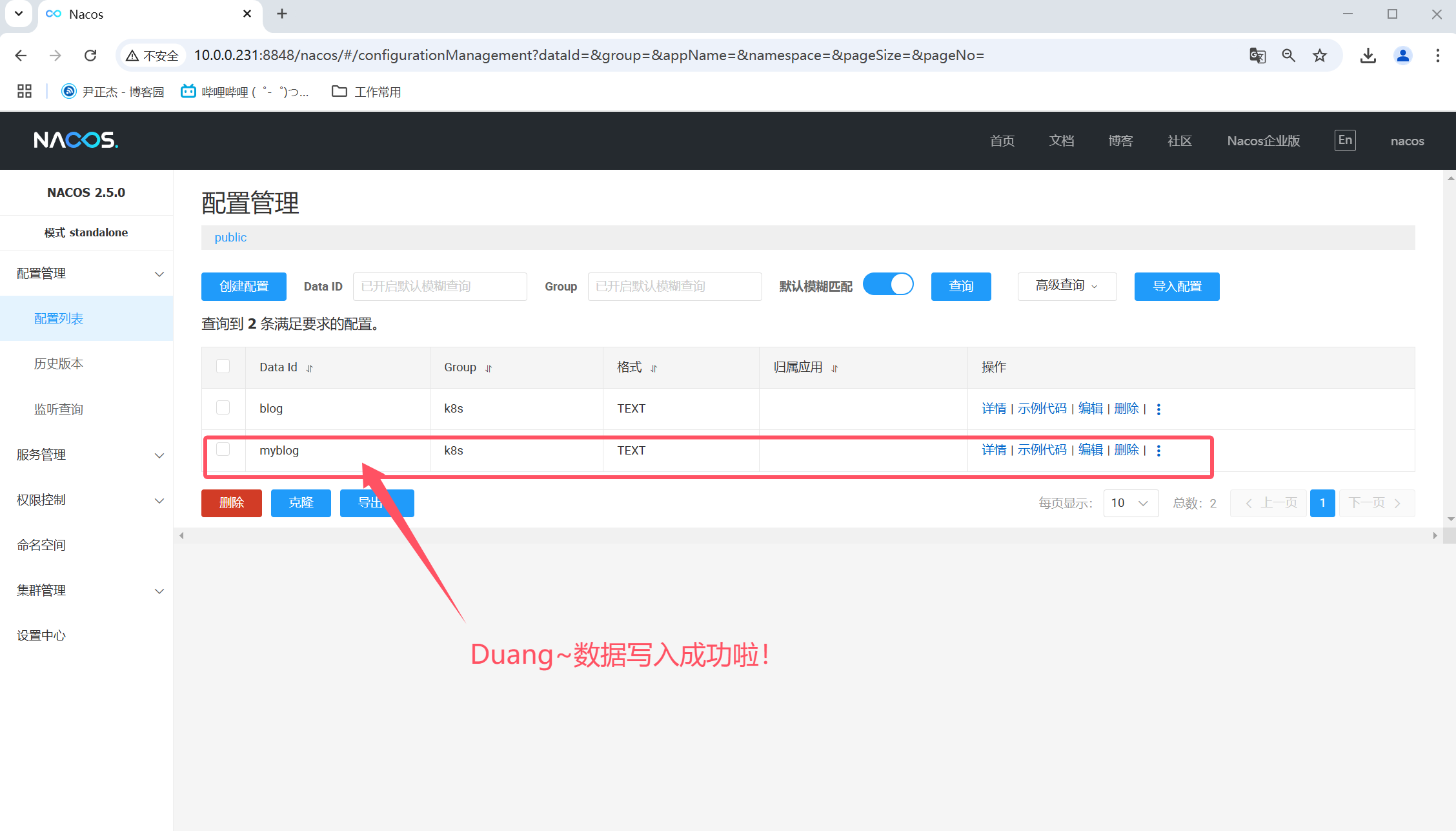The width and height of the screenshot is (1456, 831).
Task: Check the blog row checkbox
Action: tap(223, 407)
